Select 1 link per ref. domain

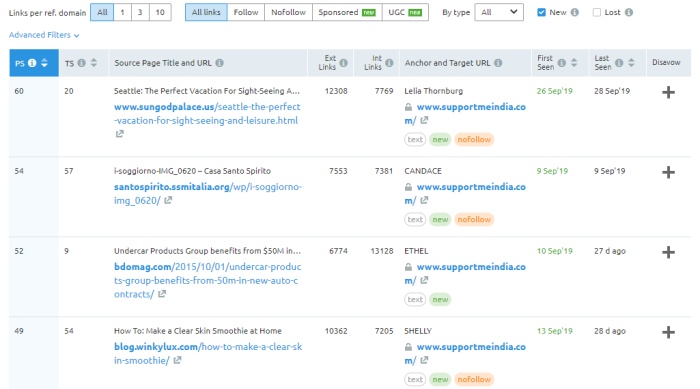click(122, 13)
